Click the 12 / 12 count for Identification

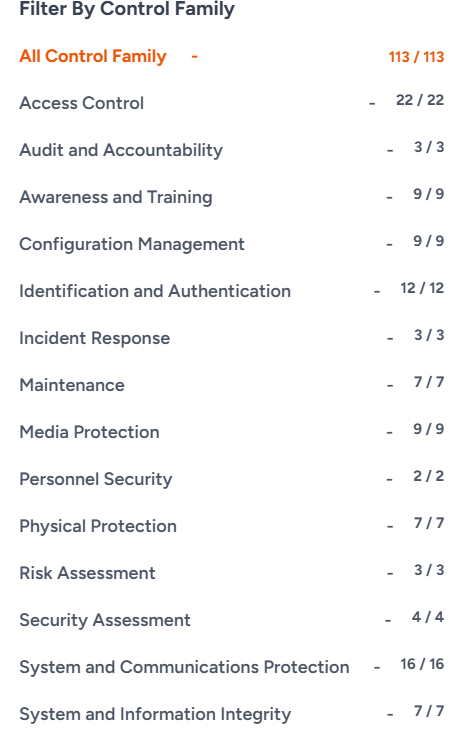422,288
